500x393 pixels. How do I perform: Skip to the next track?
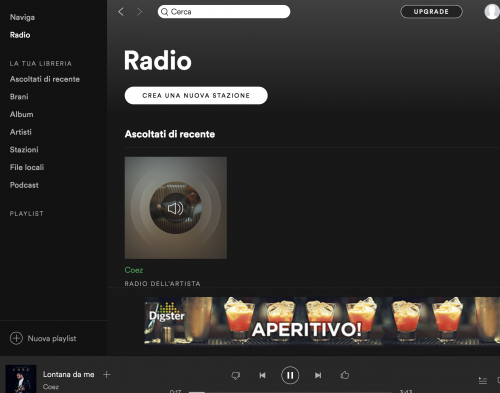point(318,375)
